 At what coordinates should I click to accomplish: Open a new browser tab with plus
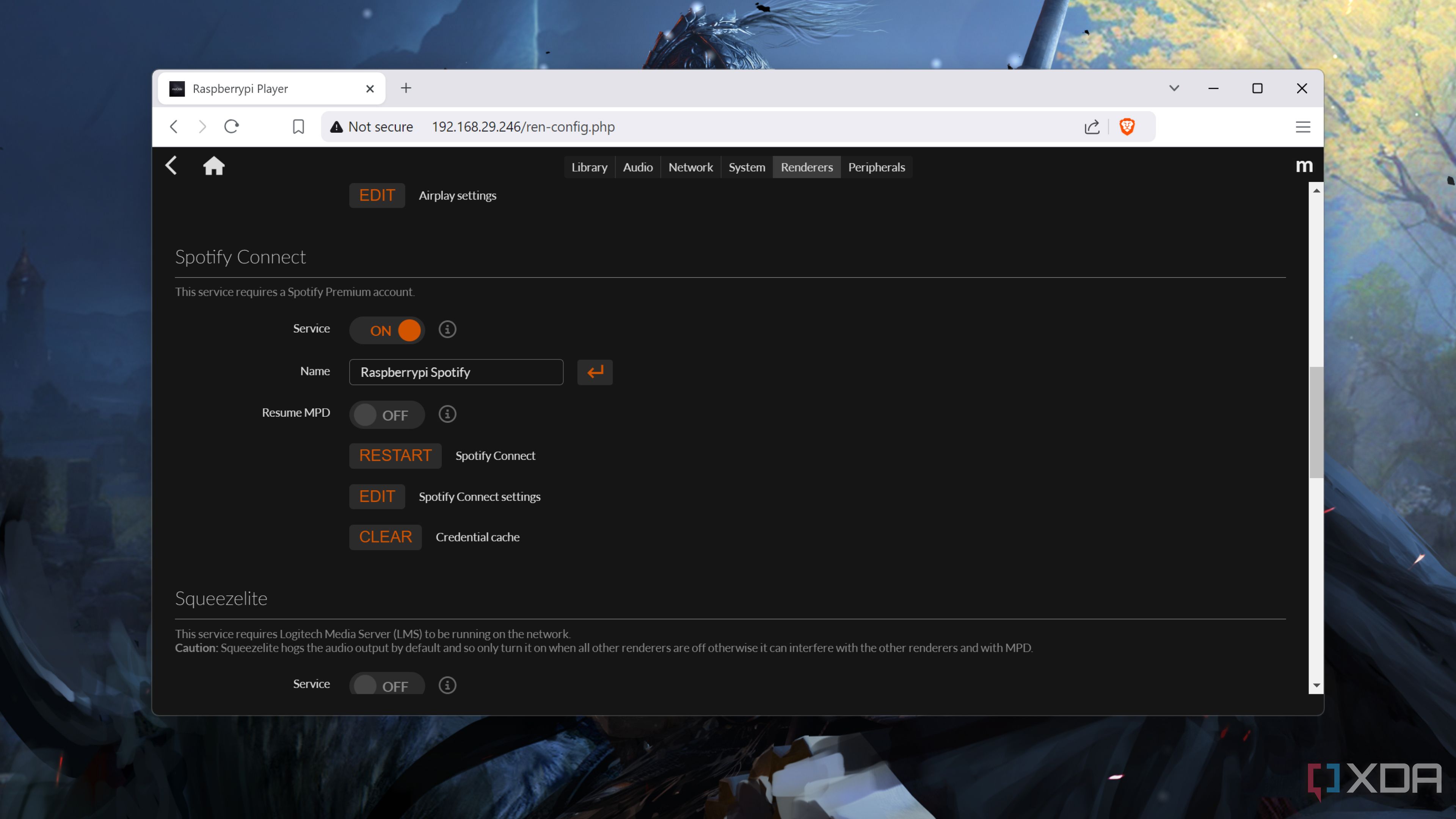[x=406, y=88]
